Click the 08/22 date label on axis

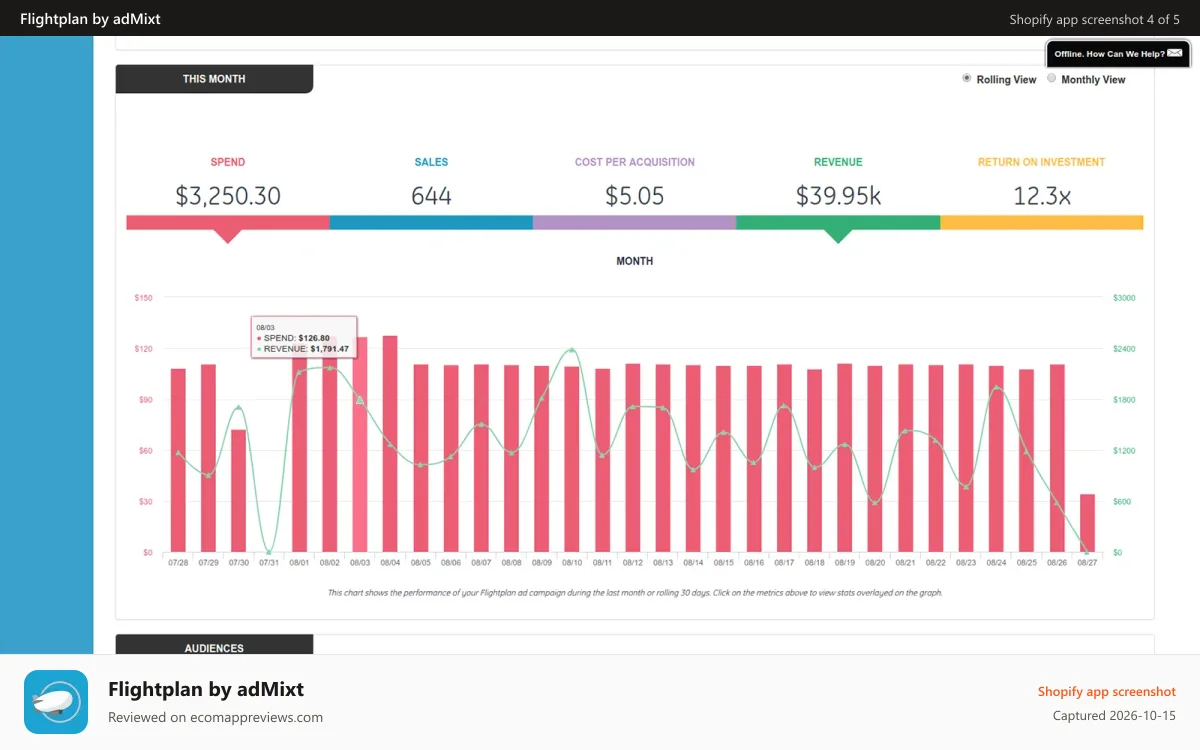tap(936, 563)
